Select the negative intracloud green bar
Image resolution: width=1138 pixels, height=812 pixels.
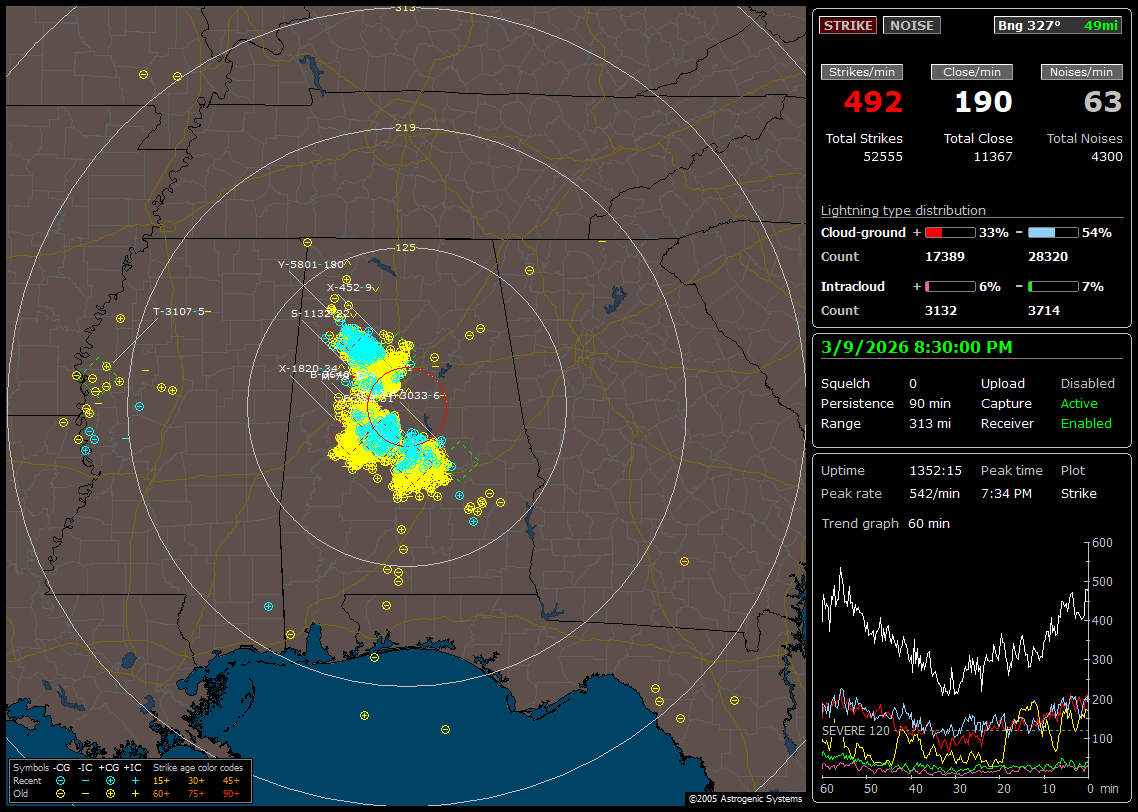[1053, 287]
